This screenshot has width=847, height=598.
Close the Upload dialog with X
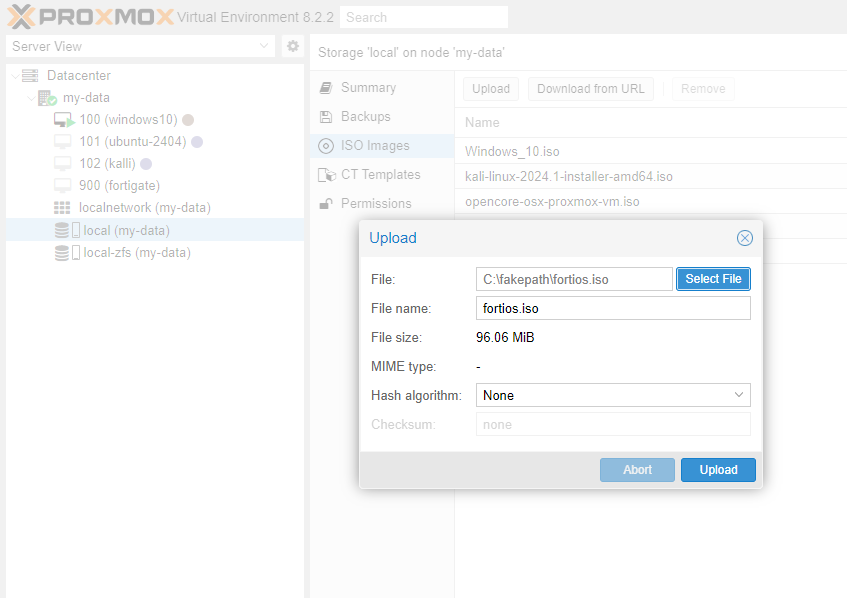pos(745,238)
